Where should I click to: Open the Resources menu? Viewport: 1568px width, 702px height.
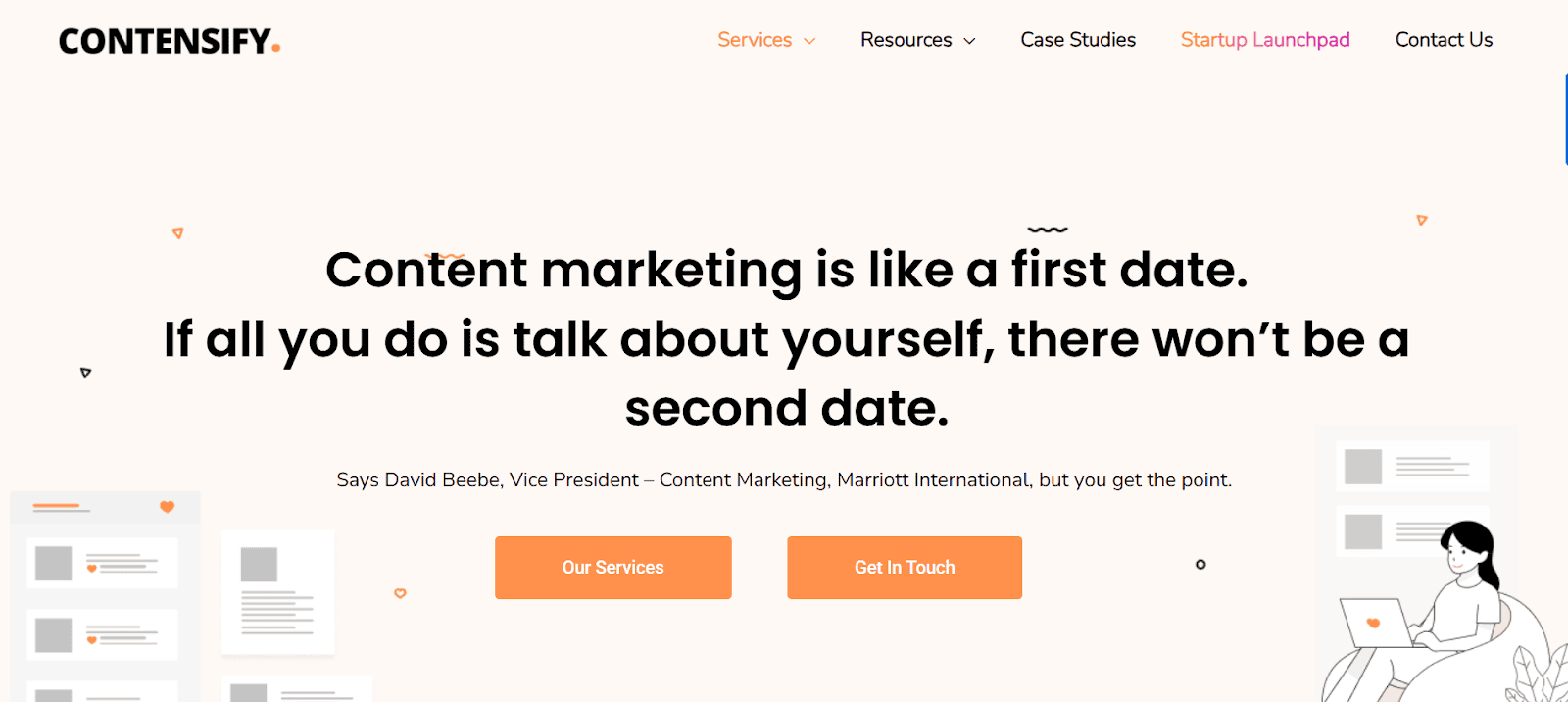pyautogui.click(x=906, y=40)
